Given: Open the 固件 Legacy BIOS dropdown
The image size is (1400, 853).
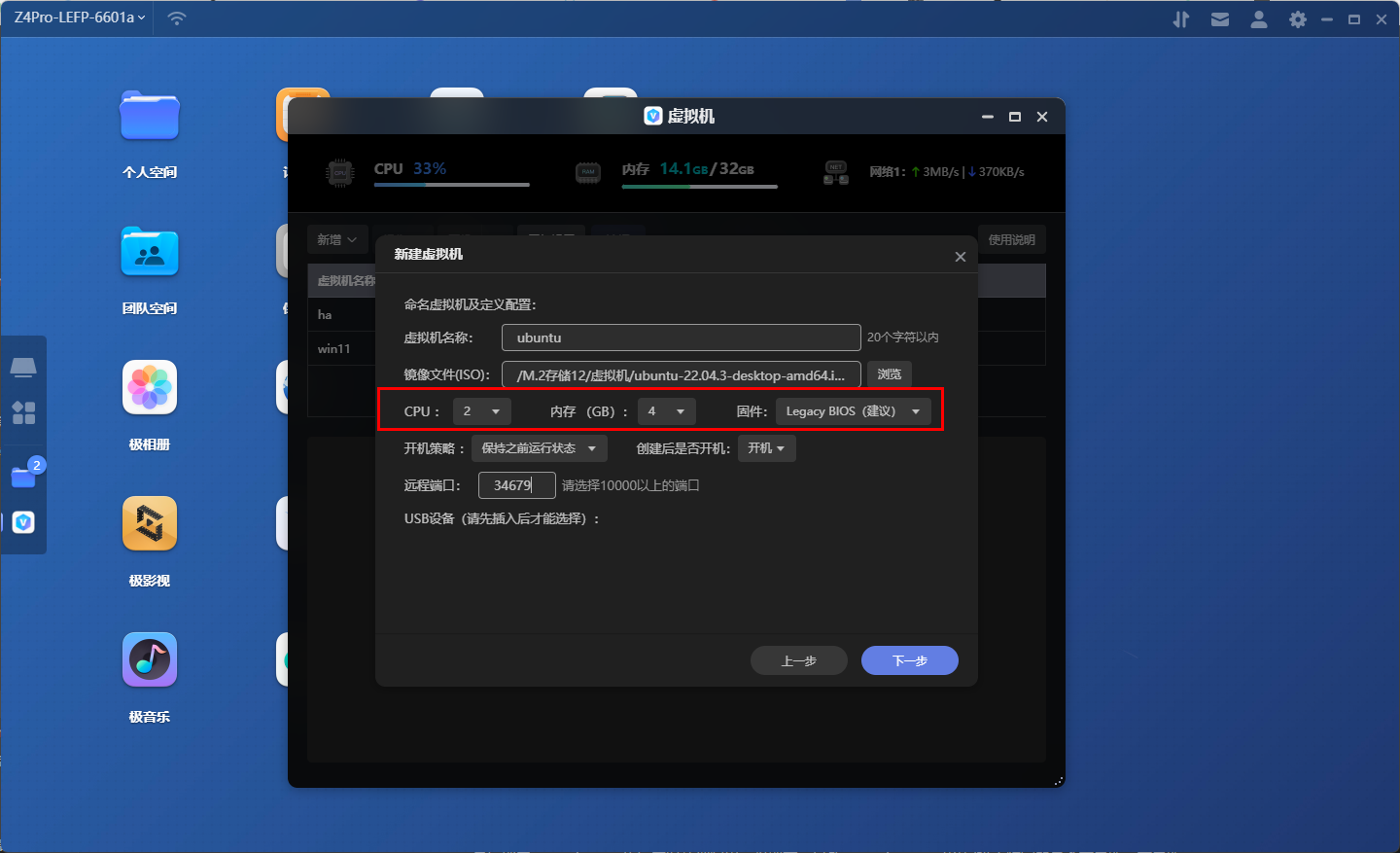Looking at the screenshot, I should click(x=853, y=411).
